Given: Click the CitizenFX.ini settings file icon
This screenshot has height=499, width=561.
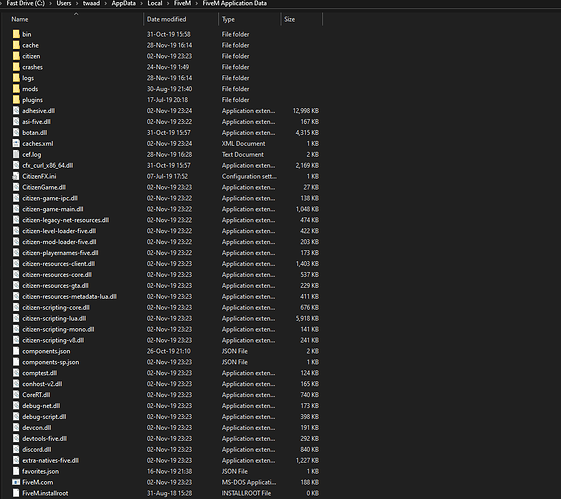Looking at the screenshot, I should click(x=16, y=176).
